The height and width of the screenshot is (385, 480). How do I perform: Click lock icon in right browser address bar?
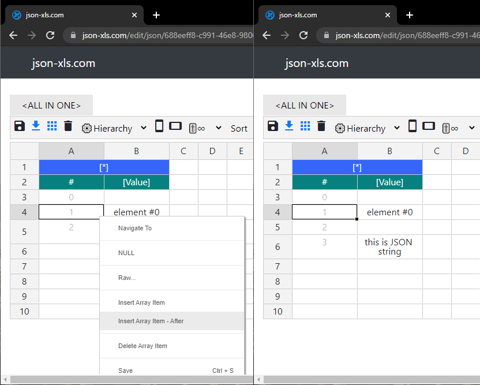coord(326,35)
